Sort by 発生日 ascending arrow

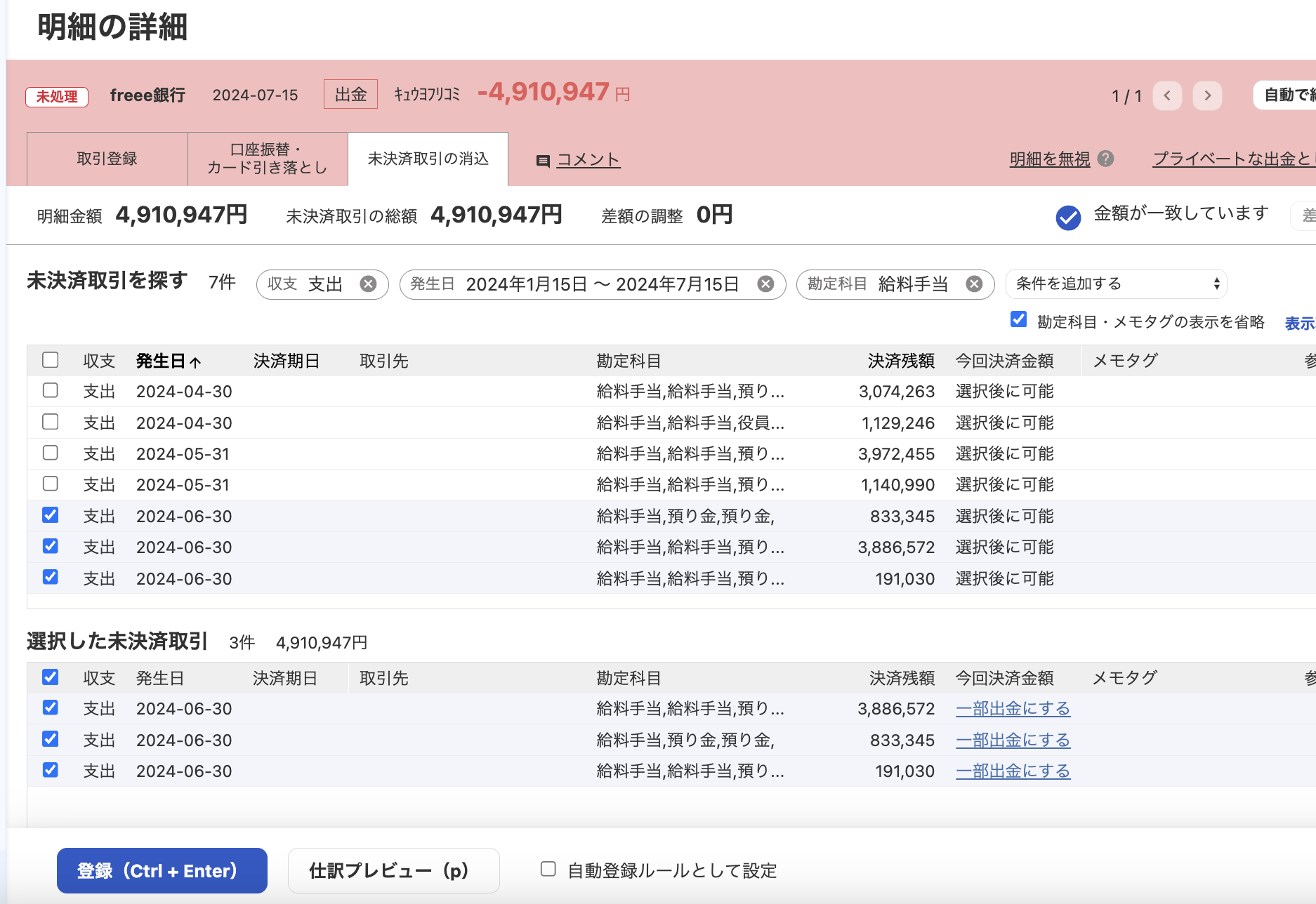pyautogui.click(x=195, y=362)
